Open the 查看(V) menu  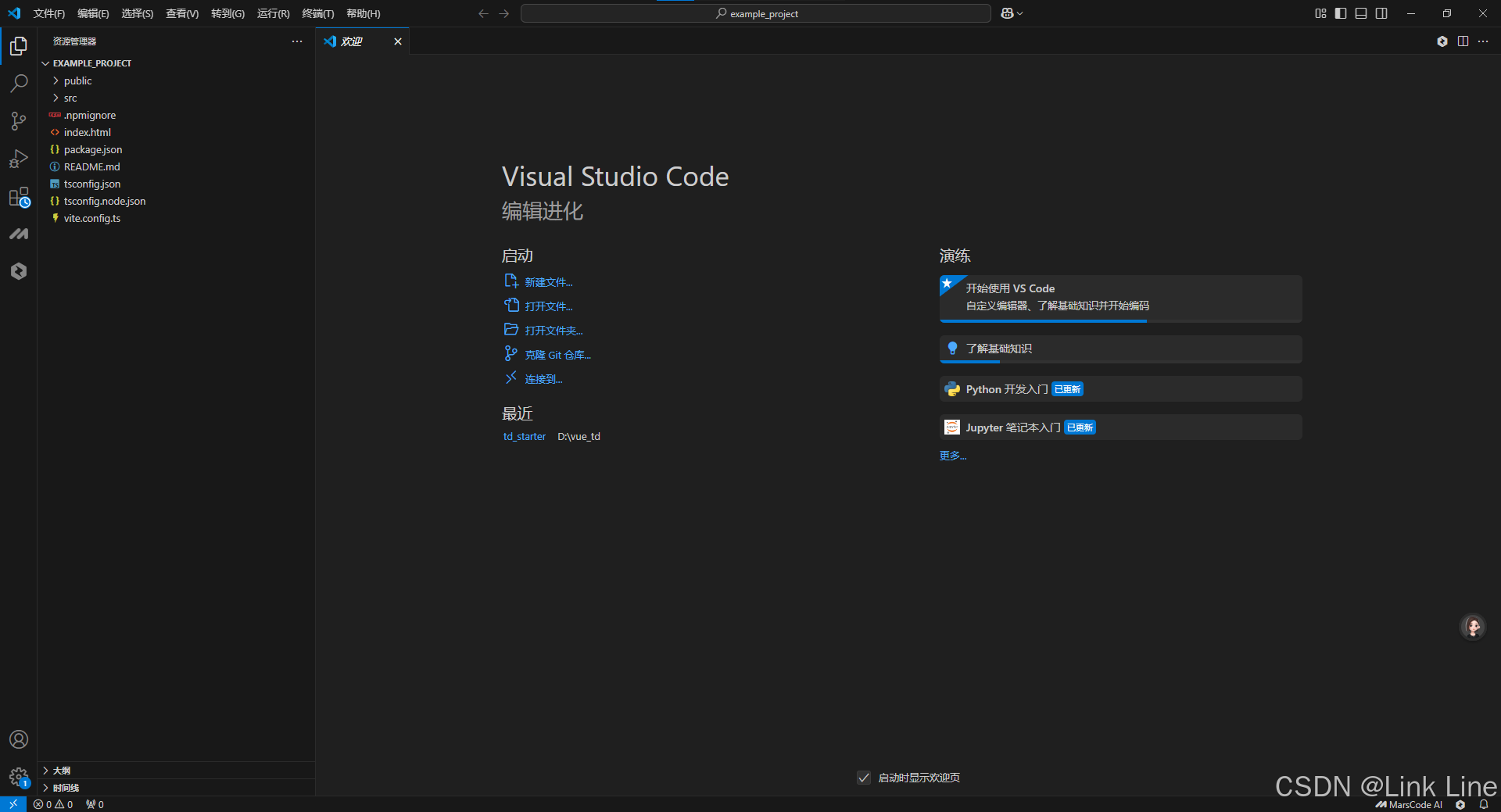(x=182, y=13)
